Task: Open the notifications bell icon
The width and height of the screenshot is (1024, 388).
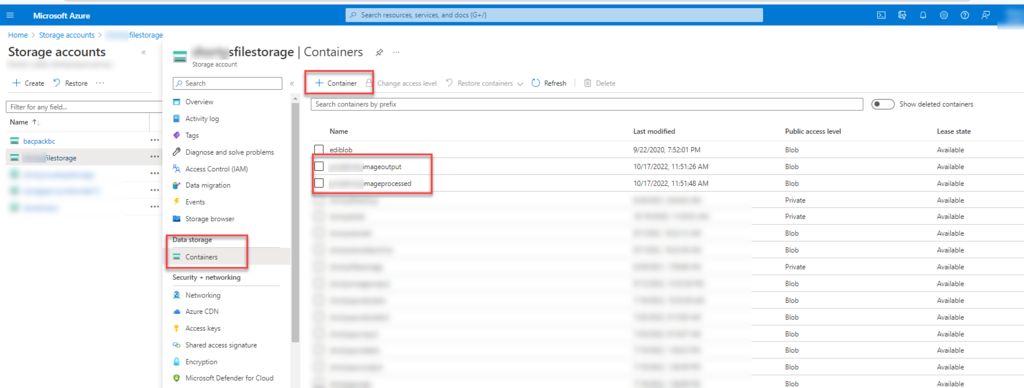Action: [x=923, y=15]
